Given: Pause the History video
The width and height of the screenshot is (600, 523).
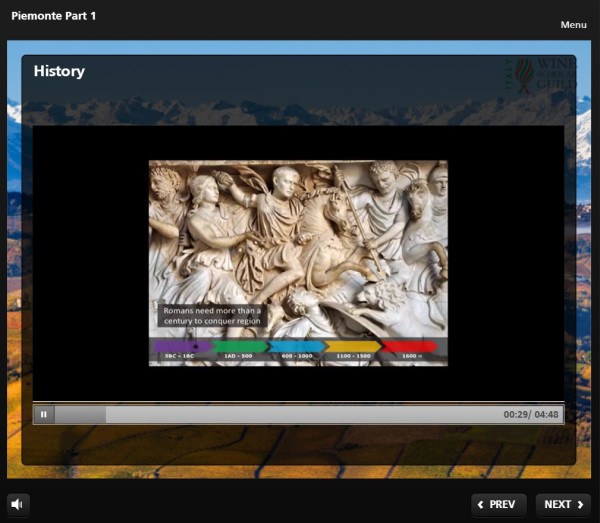Looking at the screenshot, I should point(44,414).
